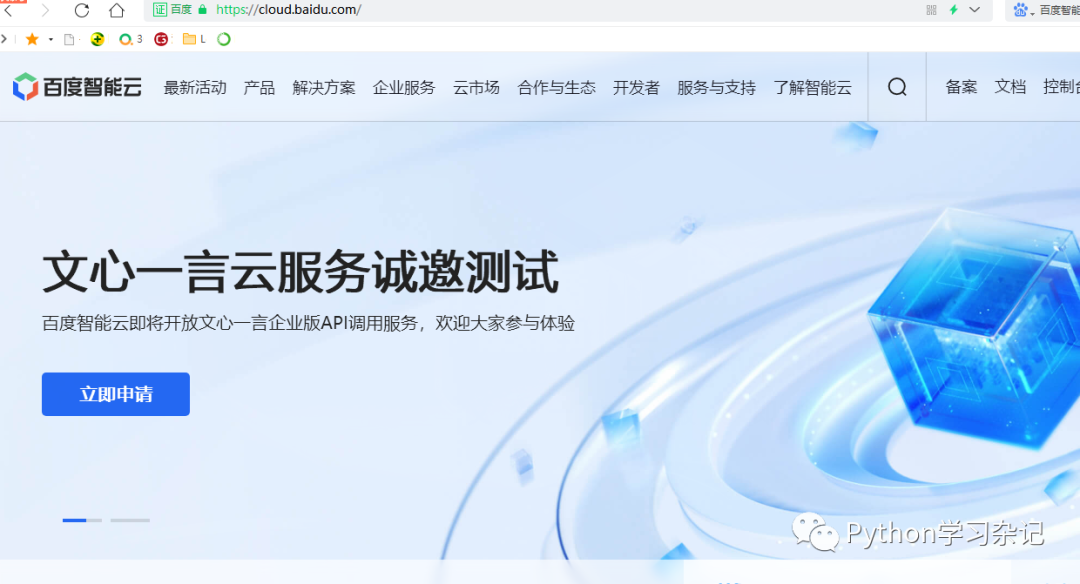The height and width of the screenshot is (584, 1080).
Task: Click the browser forward arrow
Action: (45, 10)
